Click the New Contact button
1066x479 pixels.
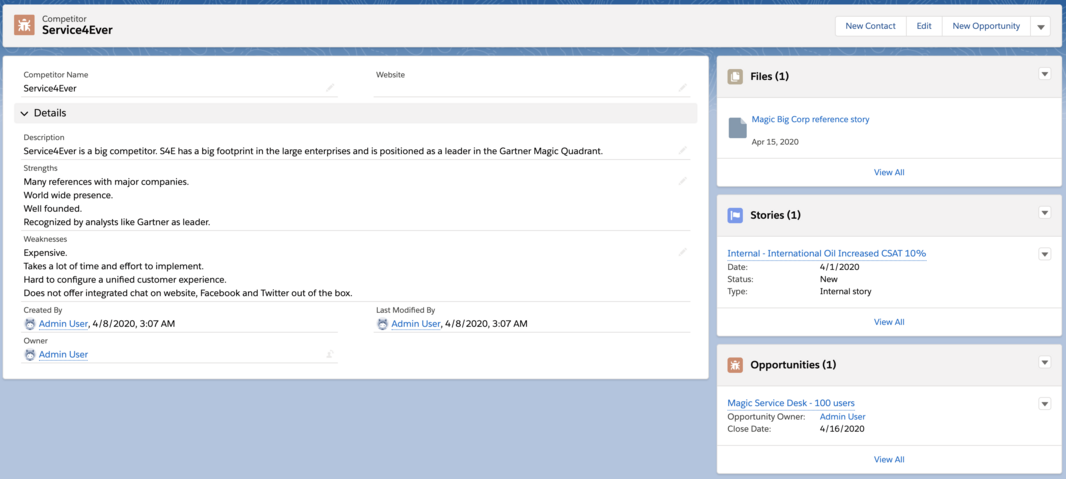pos(870,26)
